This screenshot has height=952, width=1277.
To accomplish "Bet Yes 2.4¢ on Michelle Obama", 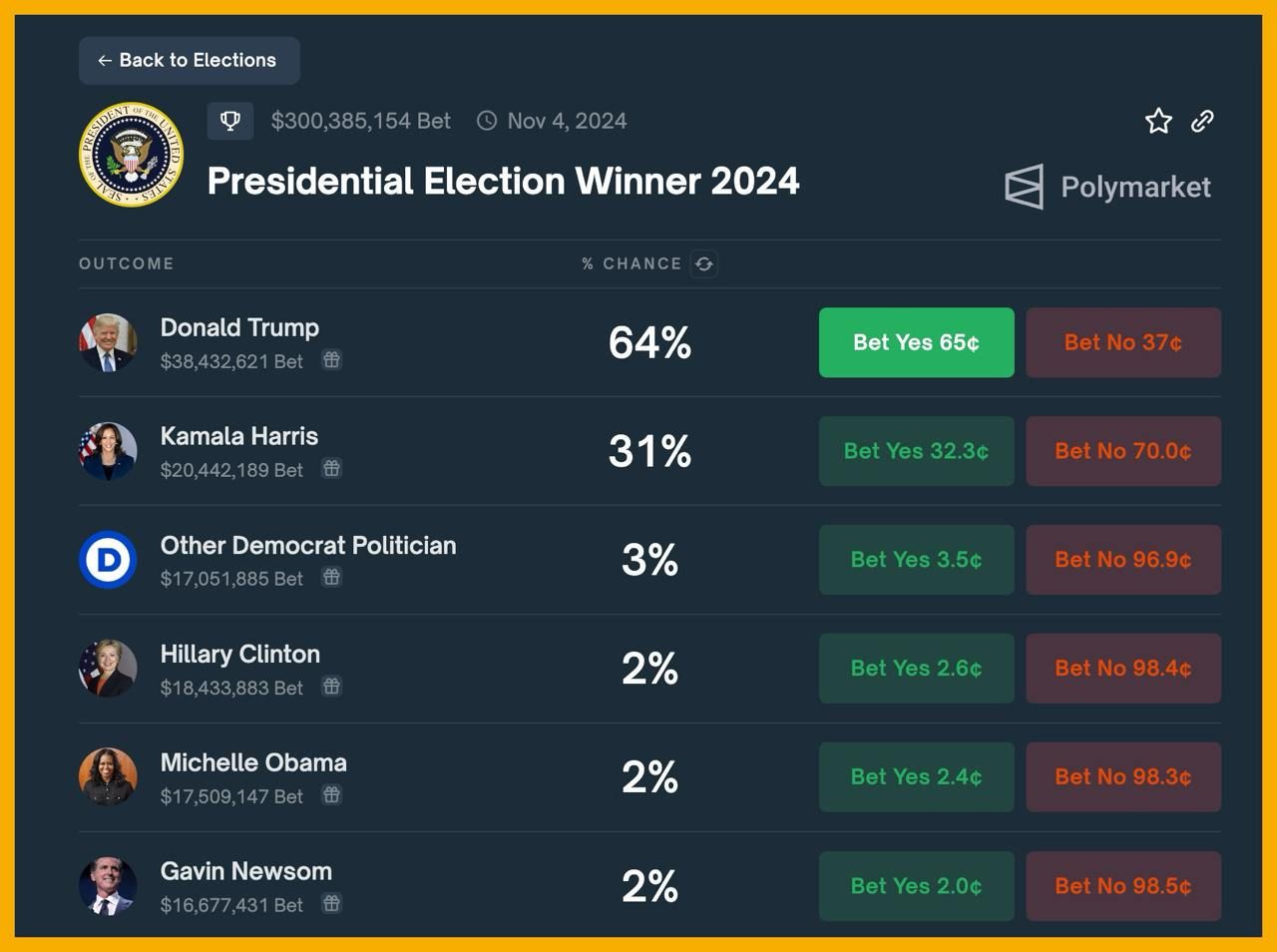I will click(x=916, y=777).
